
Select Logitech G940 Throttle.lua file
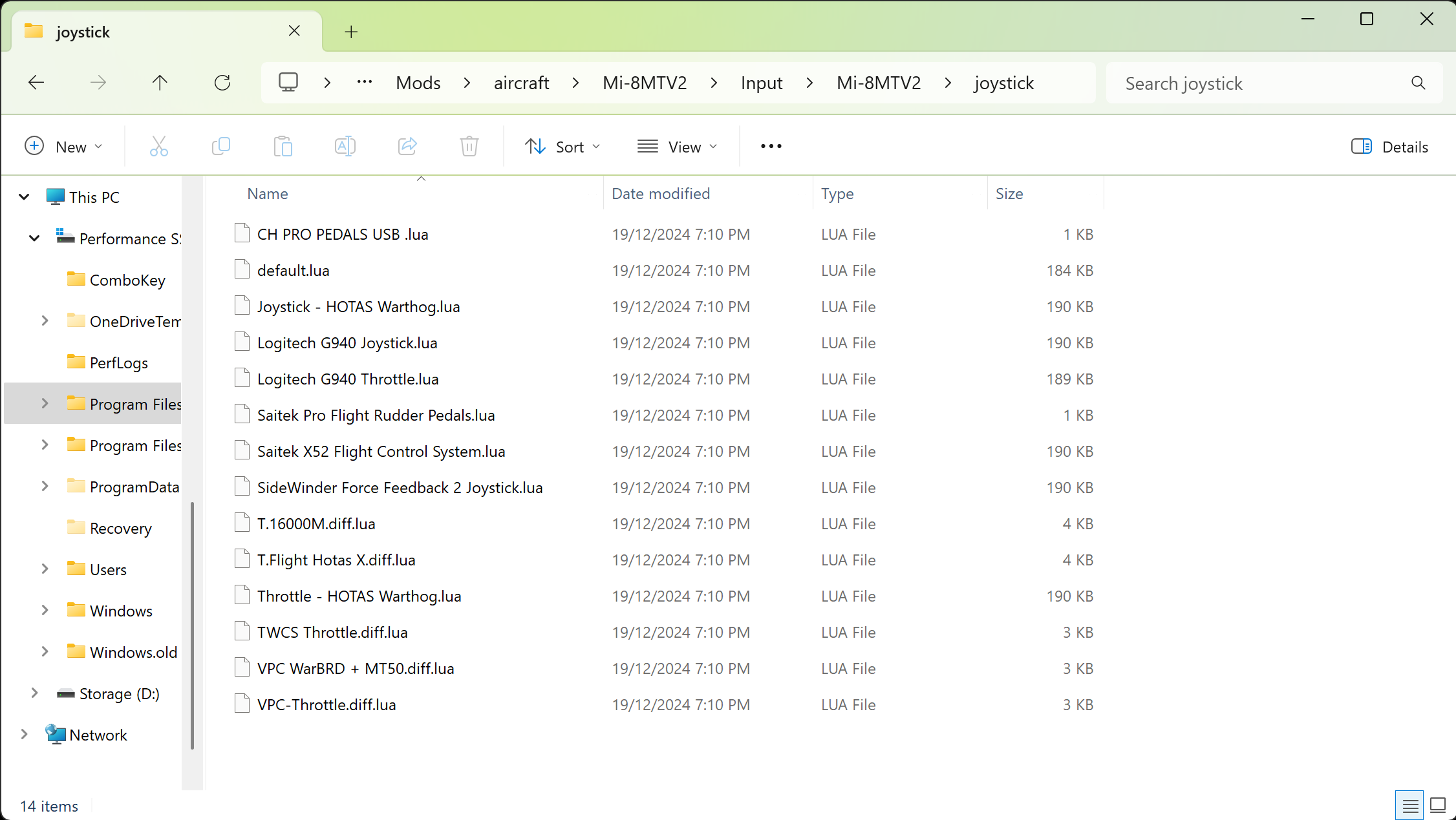pyautogui.click(x=348, y=379)
